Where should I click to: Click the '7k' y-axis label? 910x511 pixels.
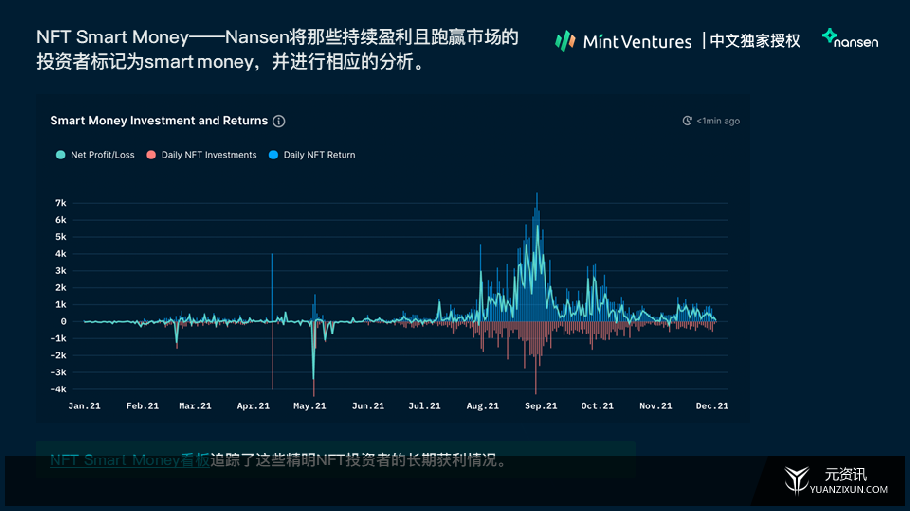pos(61,203)
